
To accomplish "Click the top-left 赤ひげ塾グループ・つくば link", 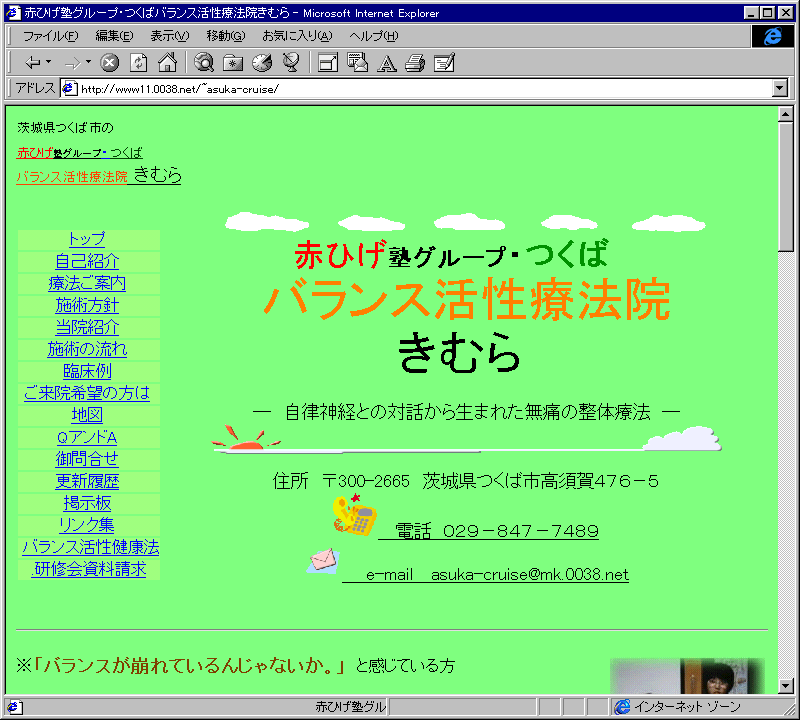I will 80,153.
